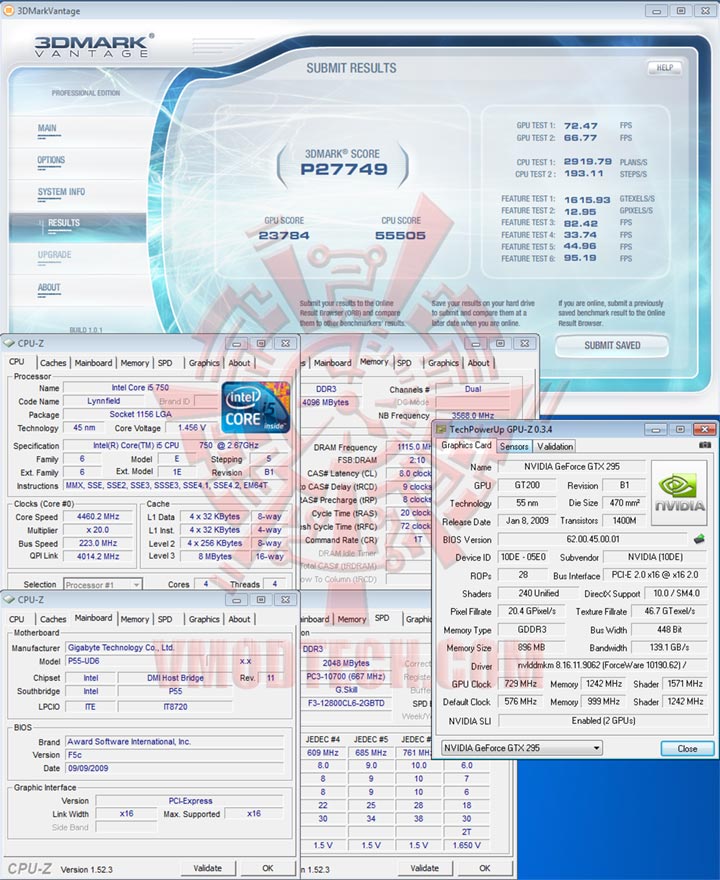Click the CPU-Z icon in Mainboard window title bar
The height and width of the screenshot is (880, 720).
pos(8,599)
